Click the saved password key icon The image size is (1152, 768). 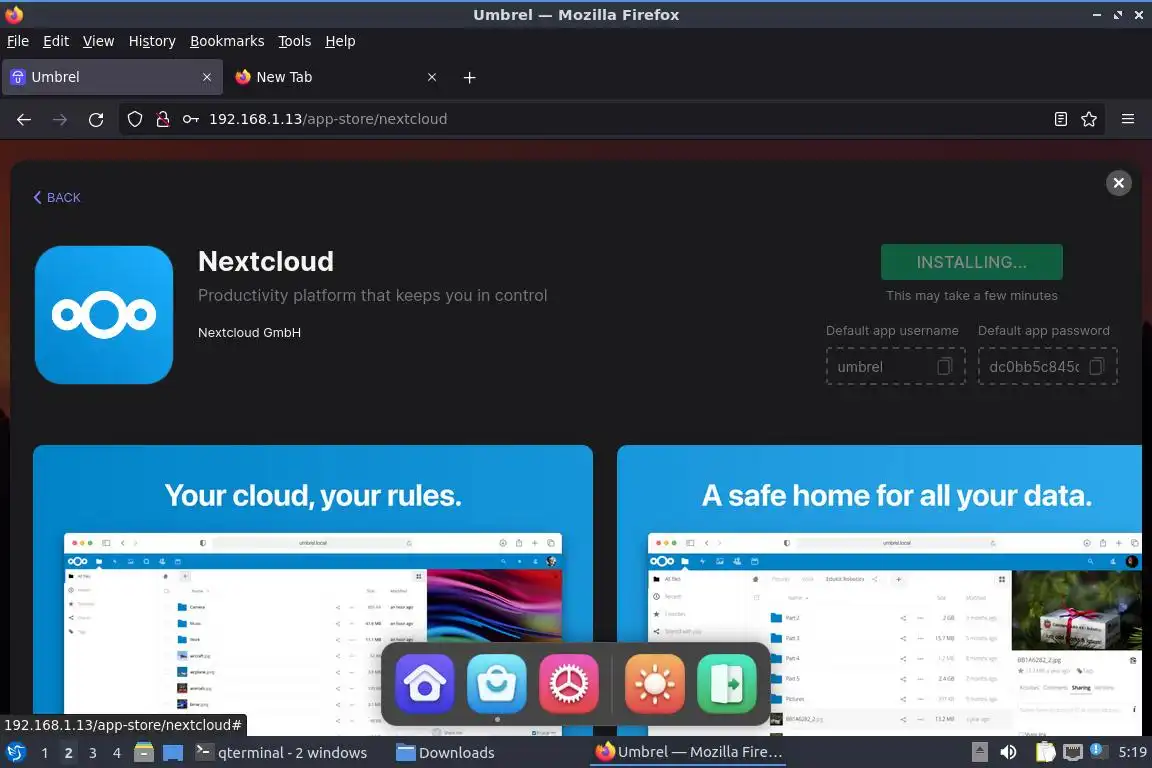(191, 119)
